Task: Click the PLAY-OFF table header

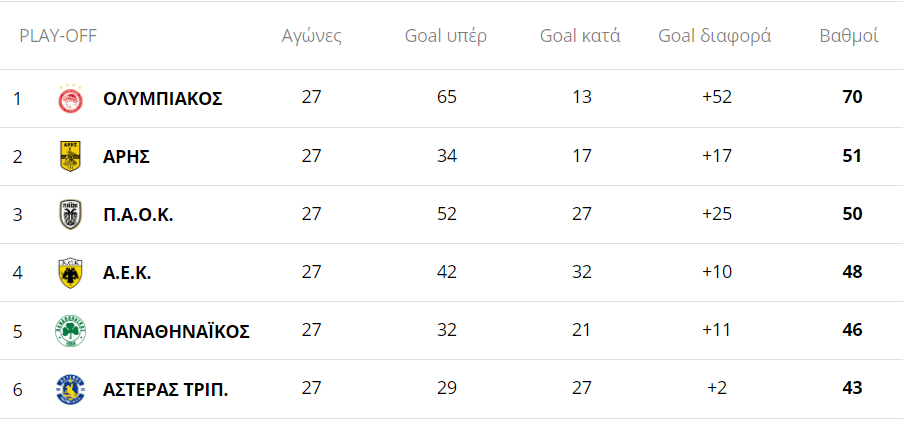Action: 58,36
